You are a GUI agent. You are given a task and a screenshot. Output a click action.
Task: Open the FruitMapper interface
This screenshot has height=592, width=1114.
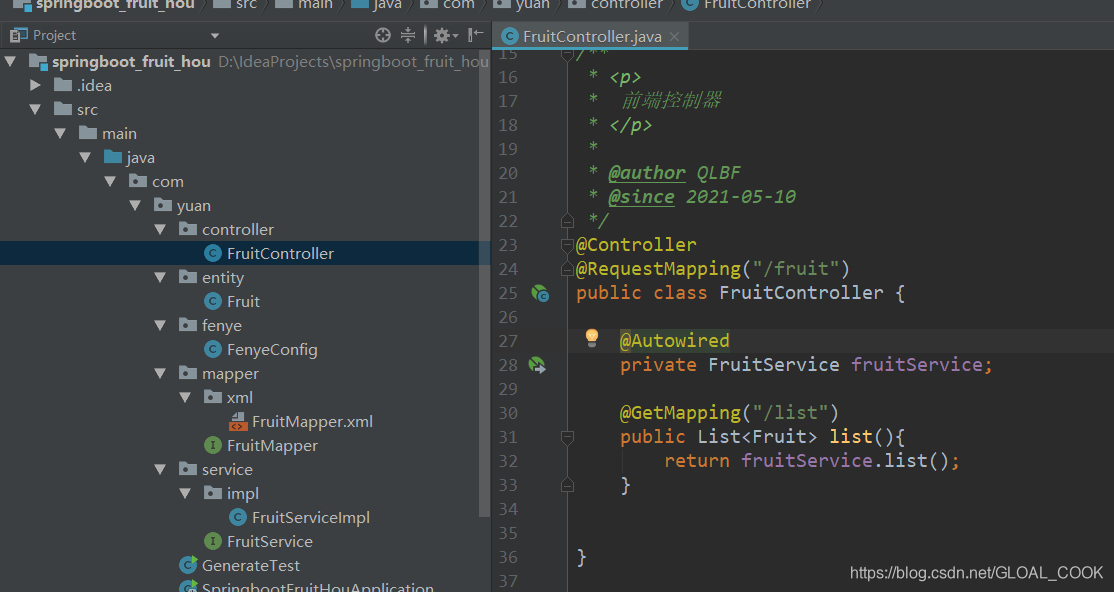click(x=272, y=446)
